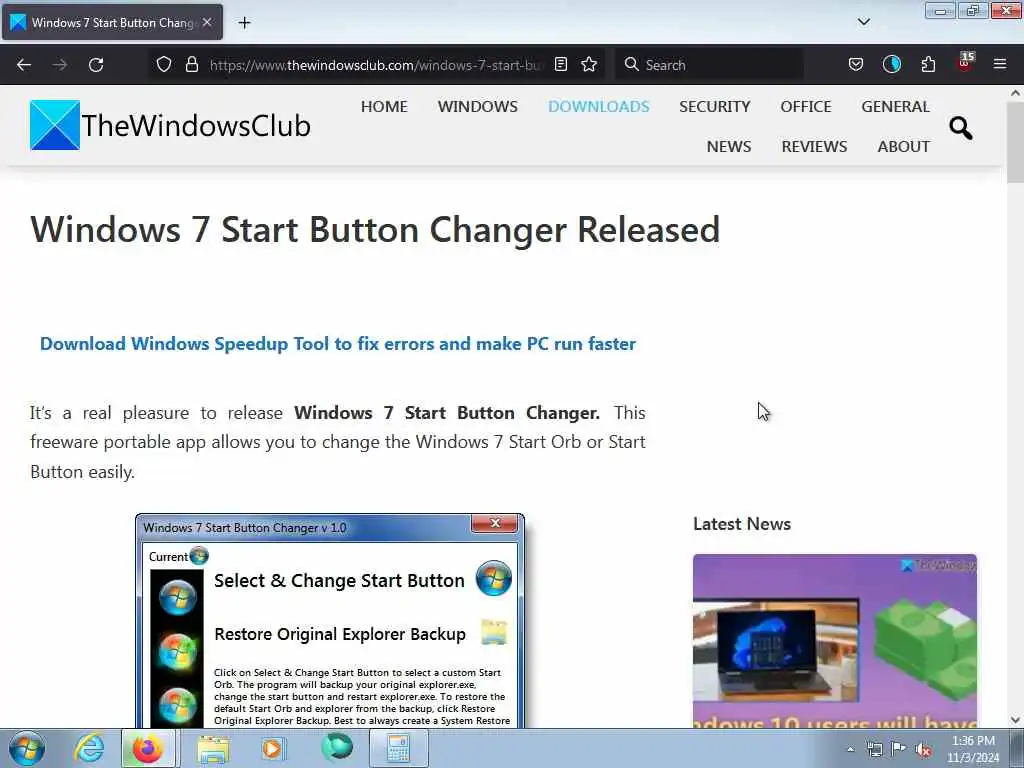
Task: Click the Latest News heading
Action: pyautogui.click(x=742, y=524)
